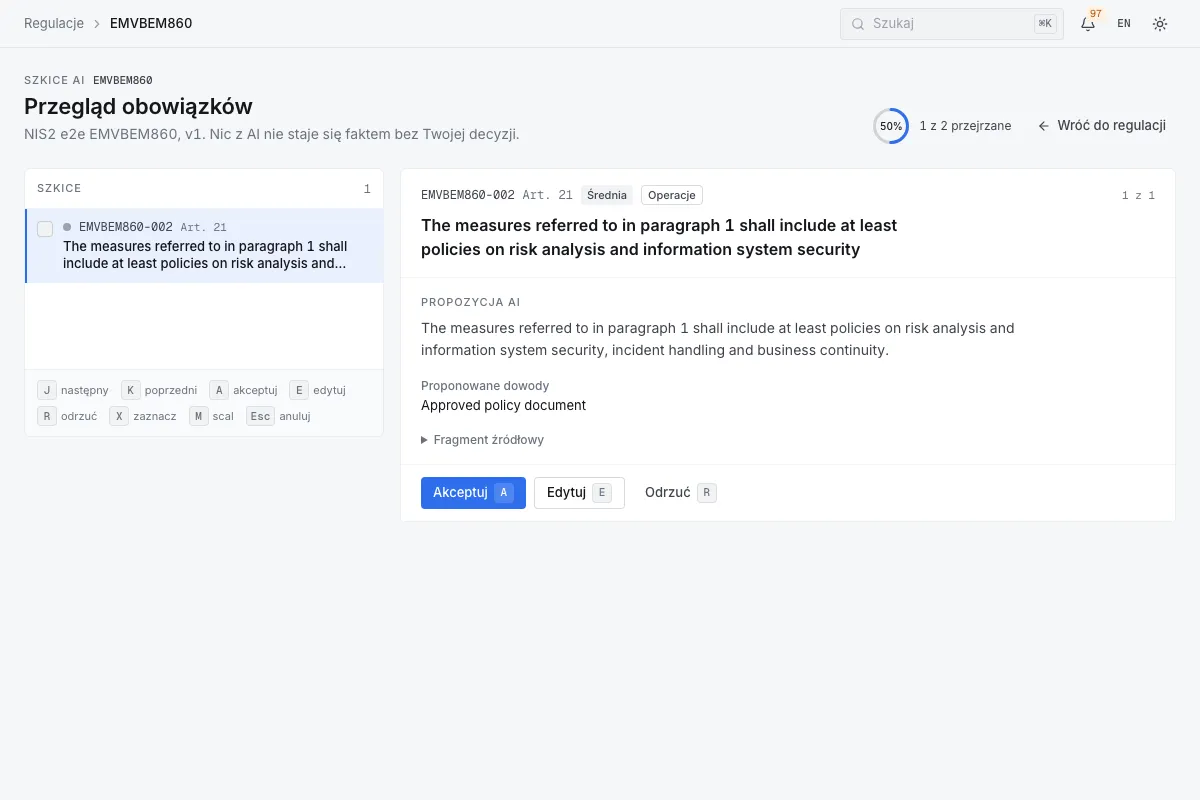
Task: Click the J następny shortcut key
Action: click(47, 390)
